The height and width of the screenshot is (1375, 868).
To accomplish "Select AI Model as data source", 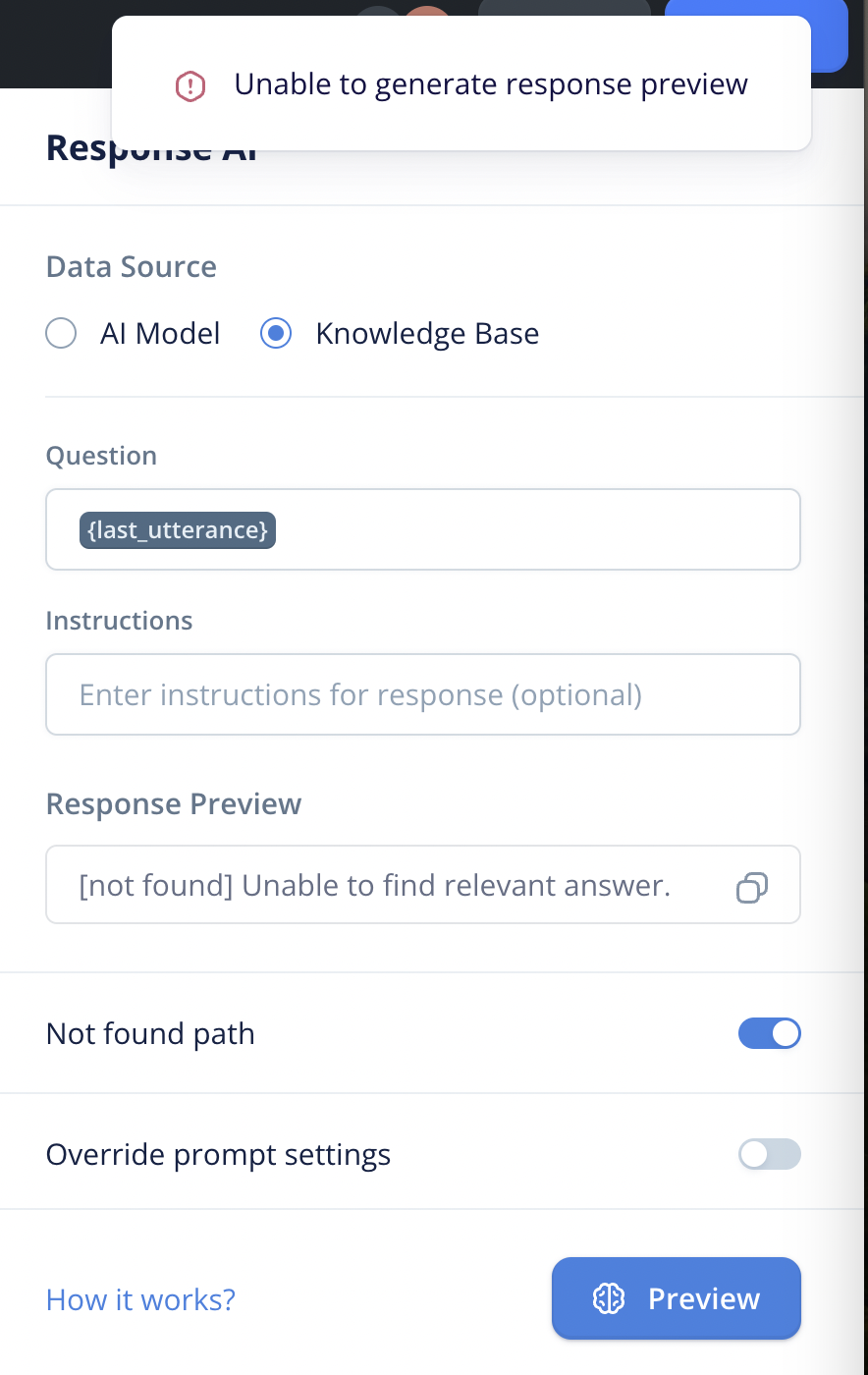I will (61, 334).
